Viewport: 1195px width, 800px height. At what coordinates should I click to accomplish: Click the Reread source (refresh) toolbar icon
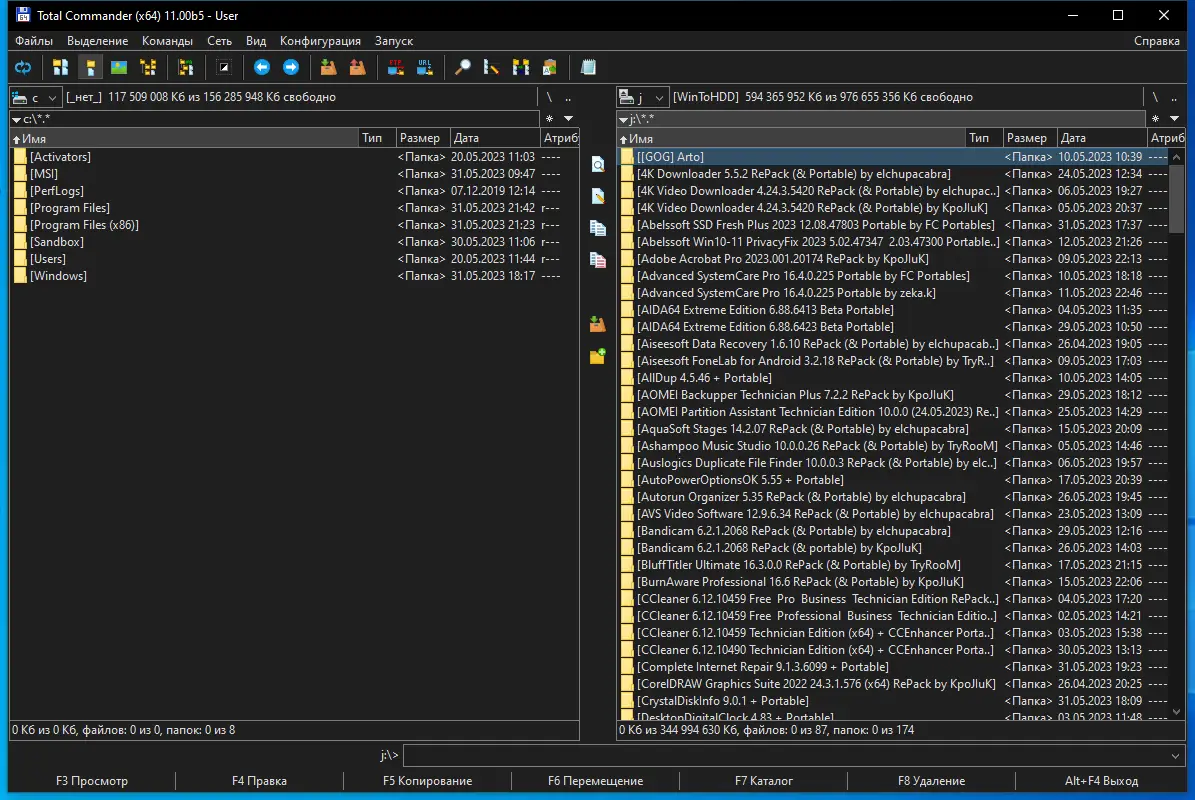click(22, 67)
